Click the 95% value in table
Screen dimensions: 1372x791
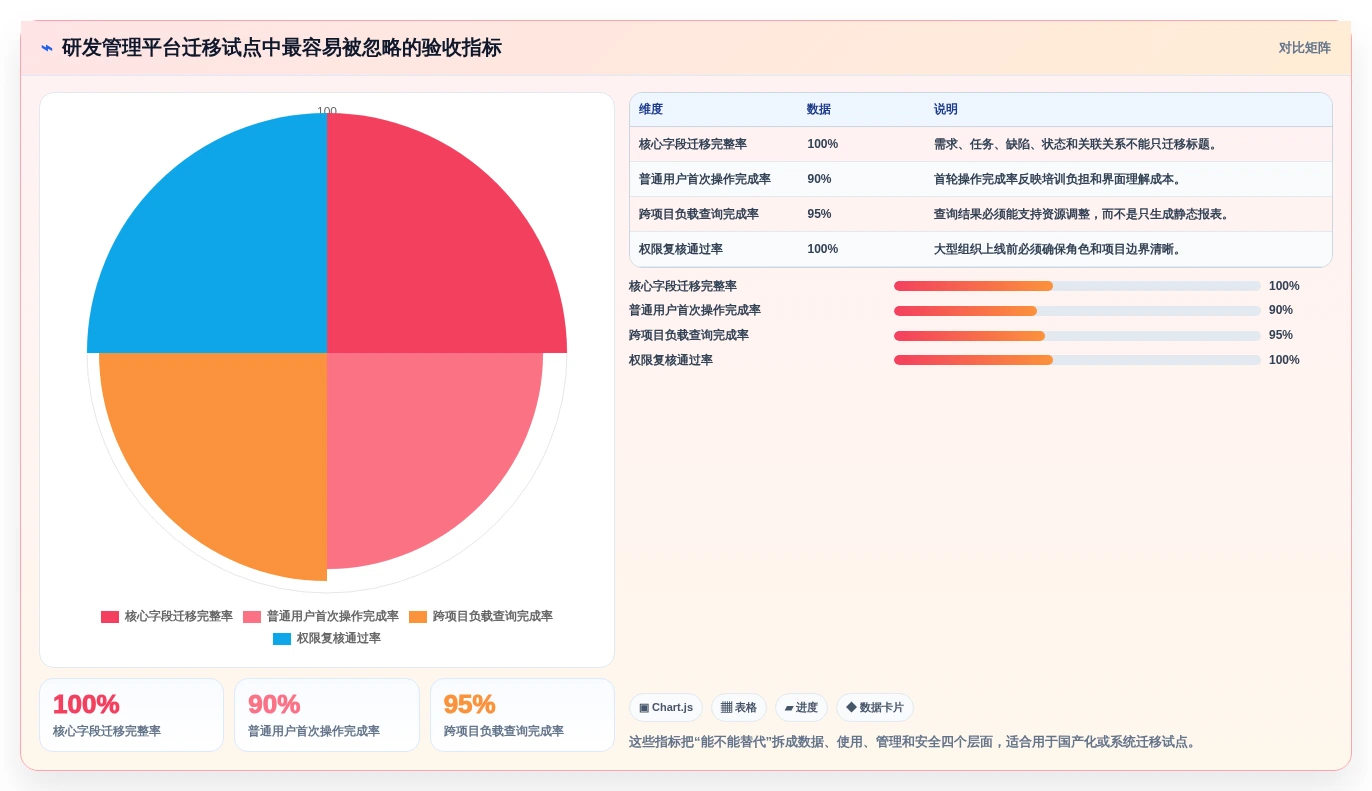819,214
